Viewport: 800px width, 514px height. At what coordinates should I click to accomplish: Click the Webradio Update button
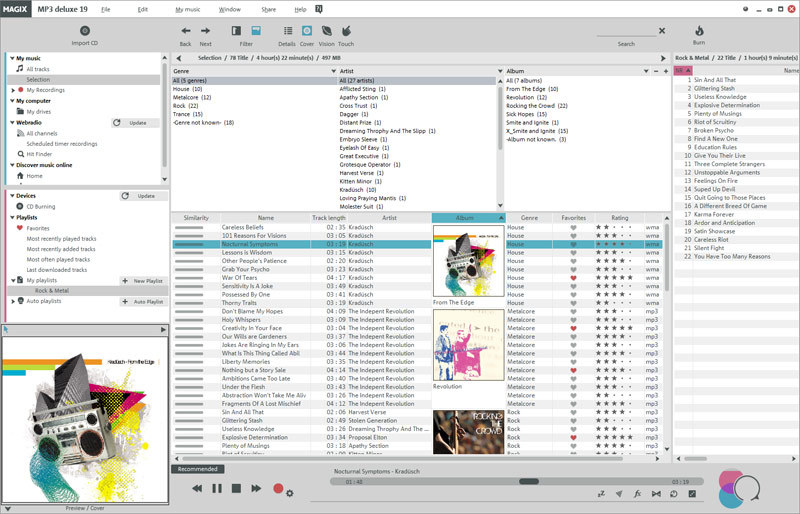pyautogui.click(x=135, y=123)
